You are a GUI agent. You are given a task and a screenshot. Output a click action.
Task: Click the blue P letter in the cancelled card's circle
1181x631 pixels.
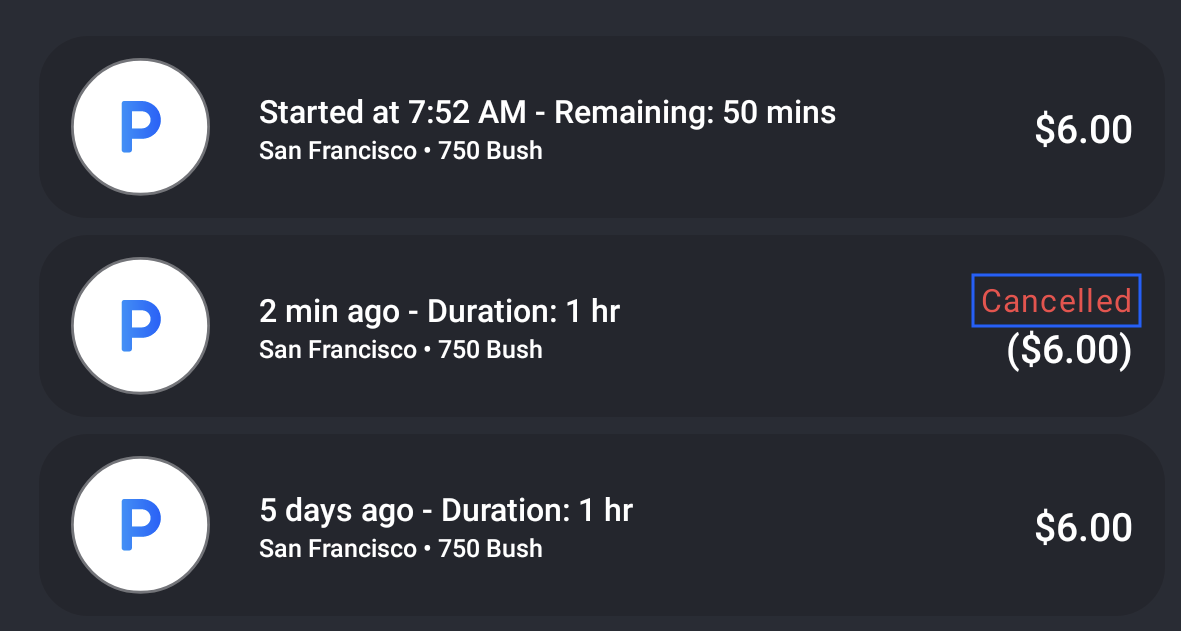[x=141, y=326]
